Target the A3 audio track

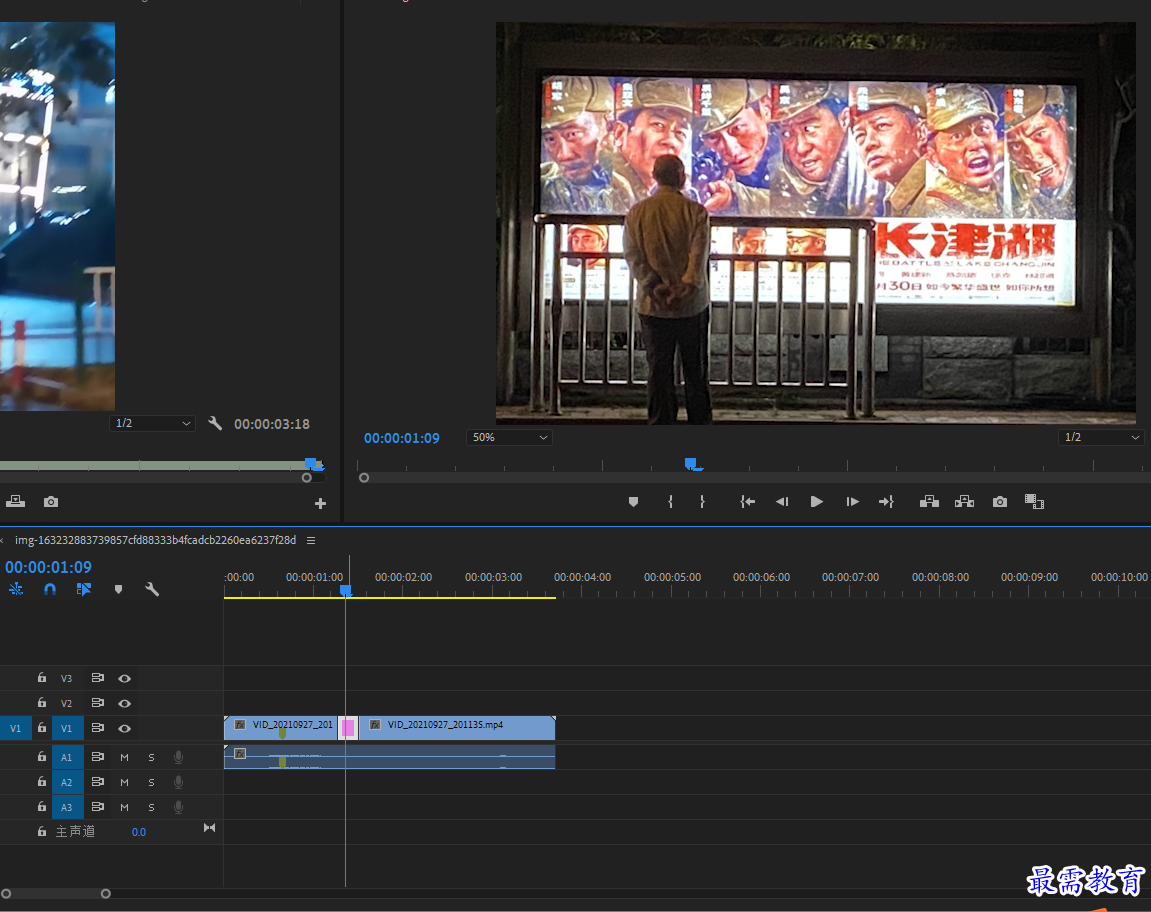67,807
